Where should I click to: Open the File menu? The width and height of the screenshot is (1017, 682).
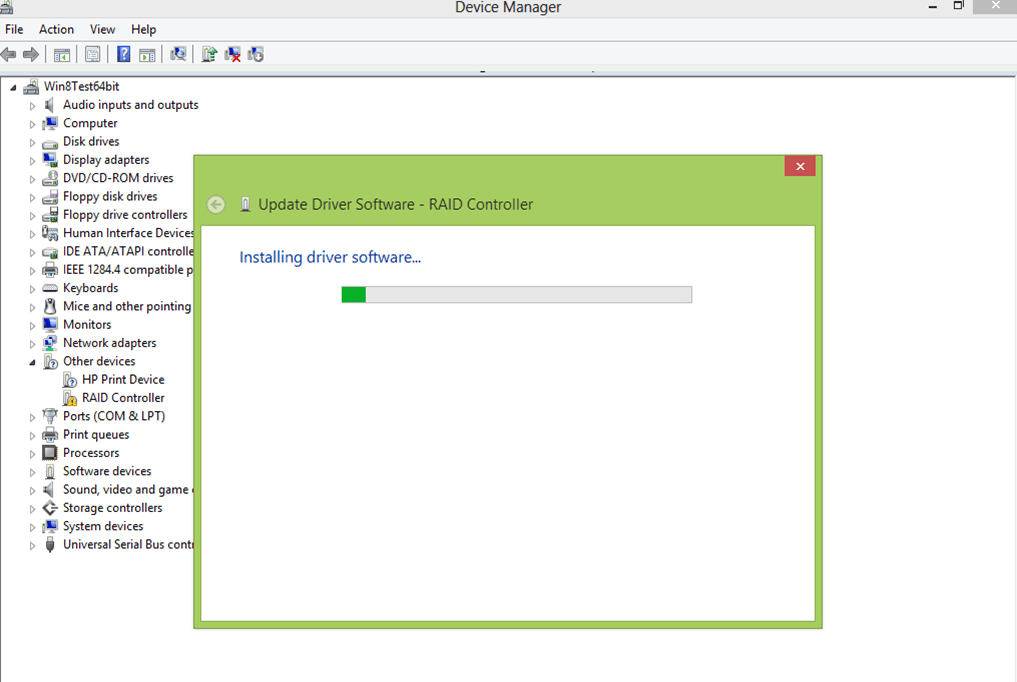click(14, 29)
